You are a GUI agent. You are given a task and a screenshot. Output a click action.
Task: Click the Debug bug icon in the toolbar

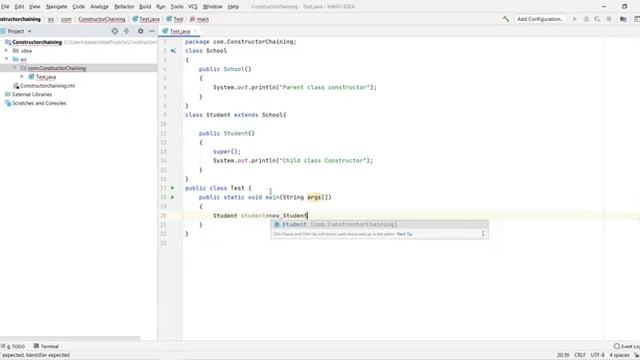coord(586,19)
